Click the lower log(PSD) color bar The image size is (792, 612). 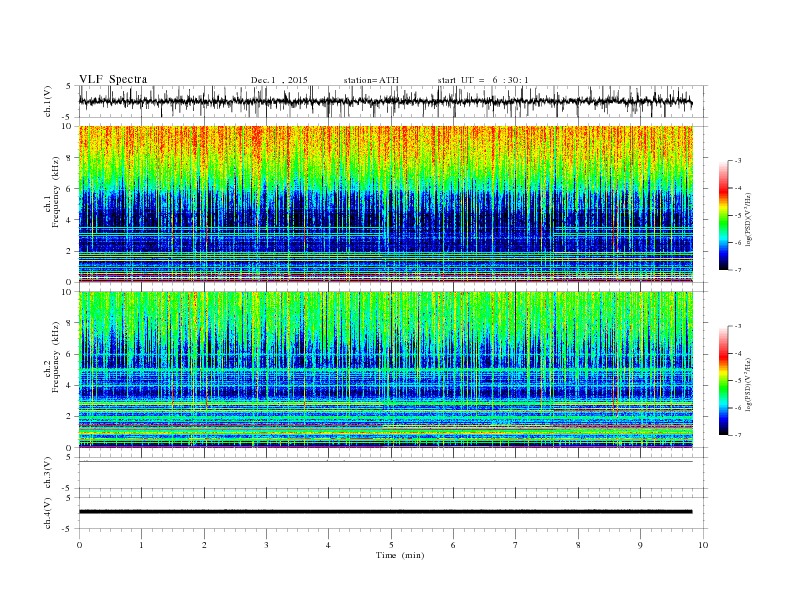723,380
